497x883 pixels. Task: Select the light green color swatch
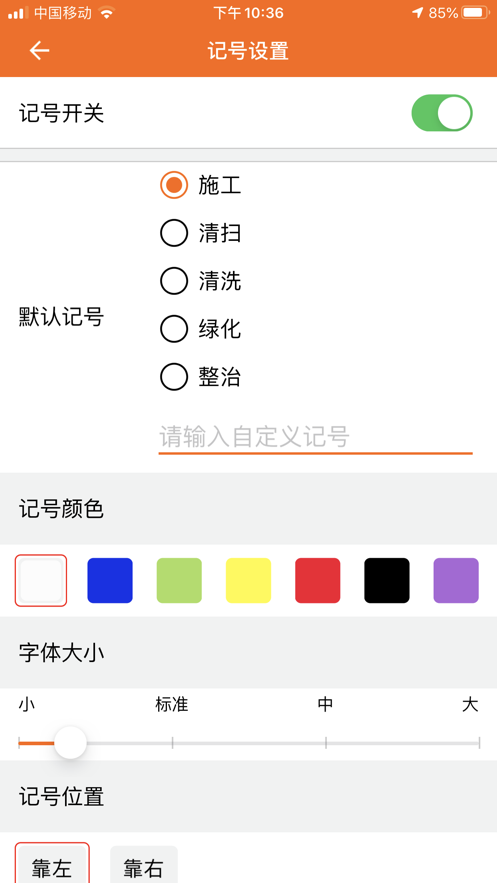point(179,581)
